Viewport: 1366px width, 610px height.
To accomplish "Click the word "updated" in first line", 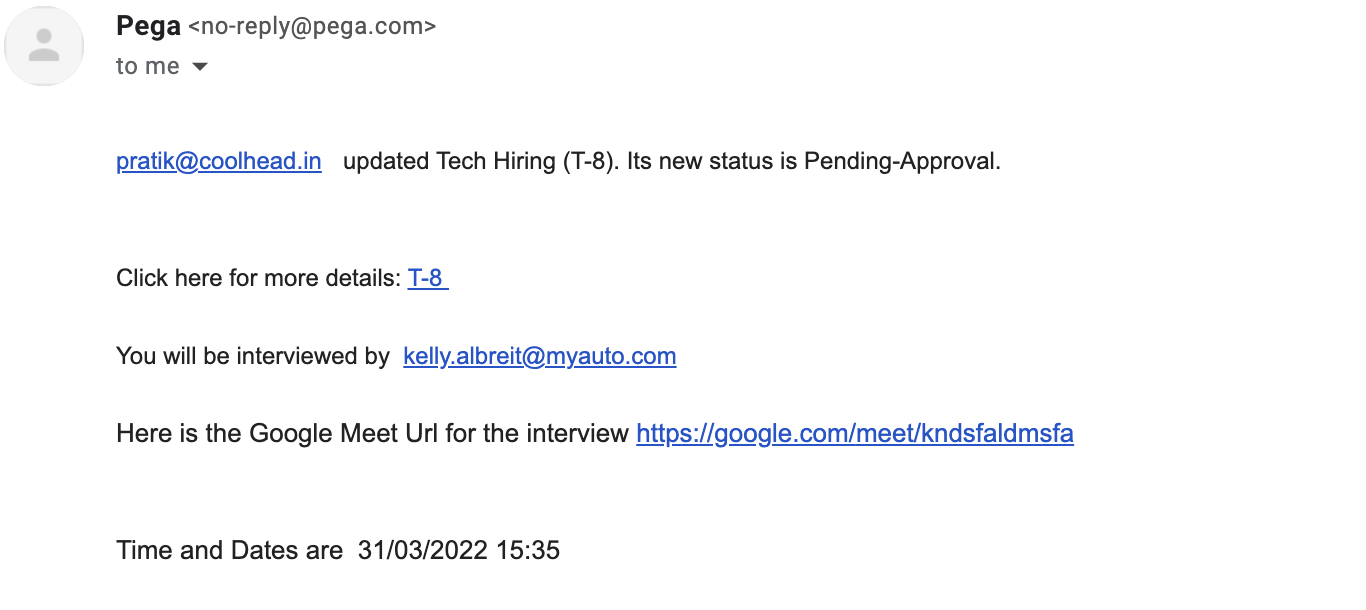I will tap(387, 162).
